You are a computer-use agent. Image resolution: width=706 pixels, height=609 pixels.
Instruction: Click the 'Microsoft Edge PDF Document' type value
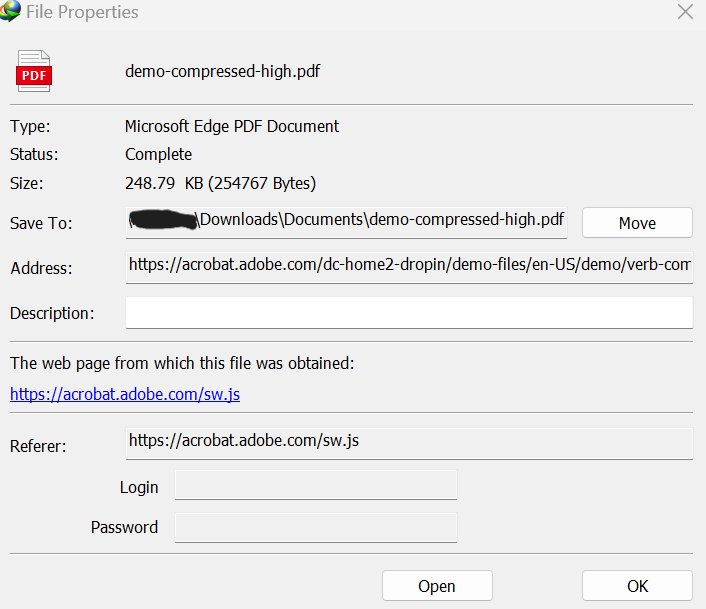[231, 126]
